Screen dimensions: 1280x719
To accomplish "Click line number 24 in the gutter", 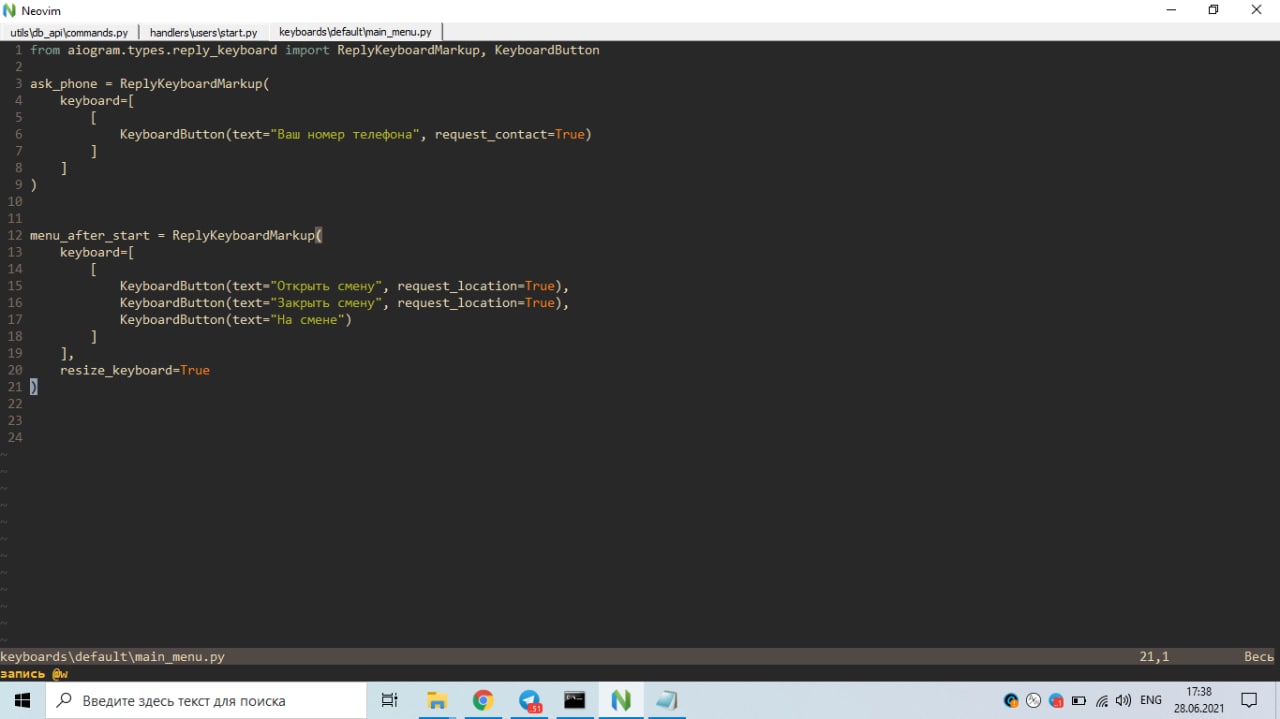I will point(15,438).
